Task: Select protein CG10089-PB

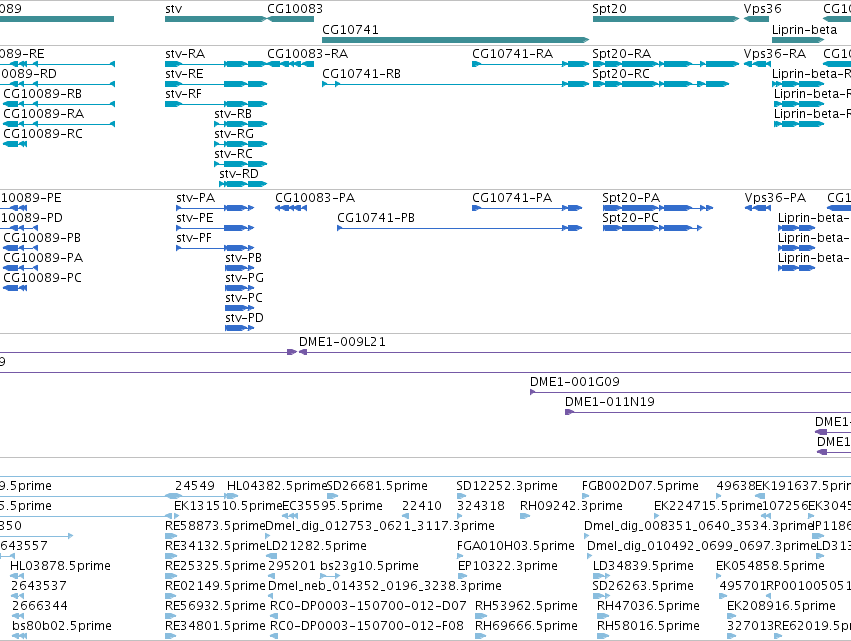Action: pos(20,248)
